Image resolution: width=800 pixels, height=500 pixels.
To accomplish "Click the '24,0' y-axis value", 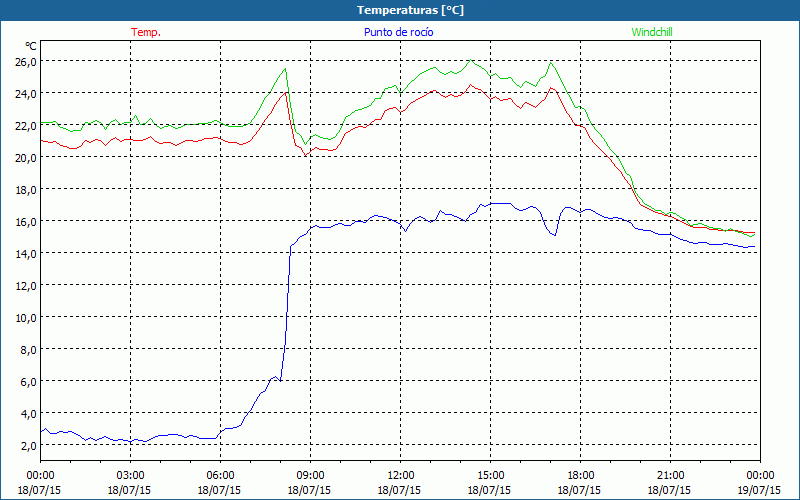I will click(x=26, y=93).
